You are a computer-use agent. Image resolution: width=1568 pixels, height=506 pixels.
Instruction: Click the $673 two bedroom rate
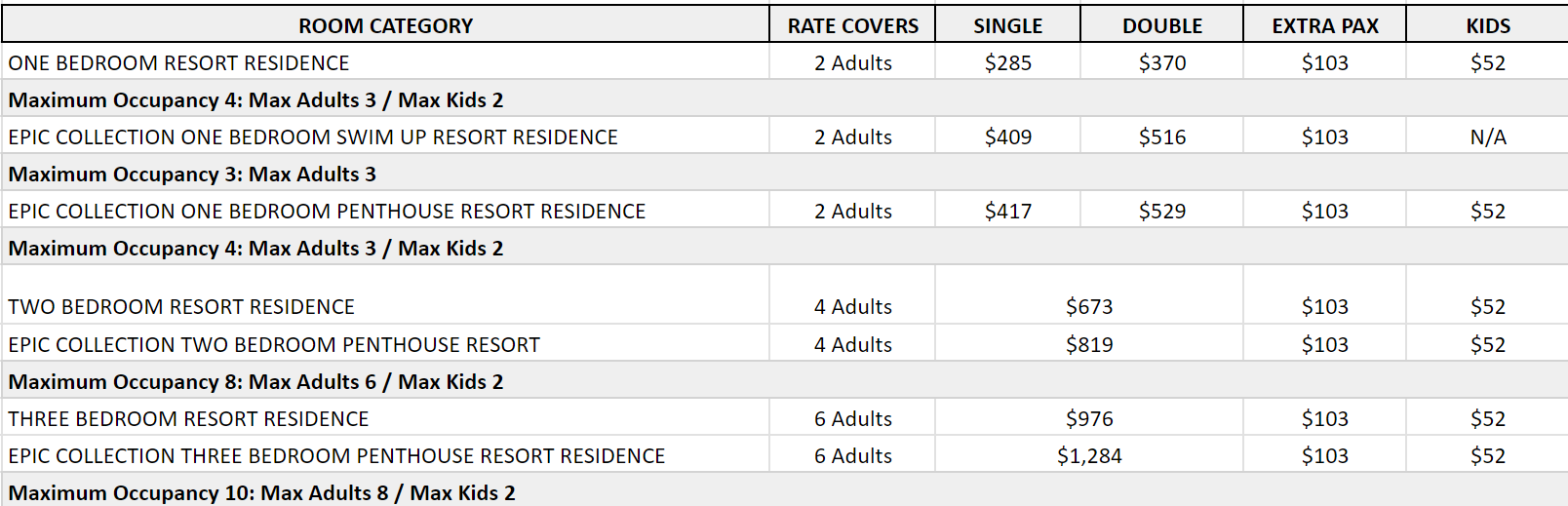pyautogui.click(x=1089, y=306)
